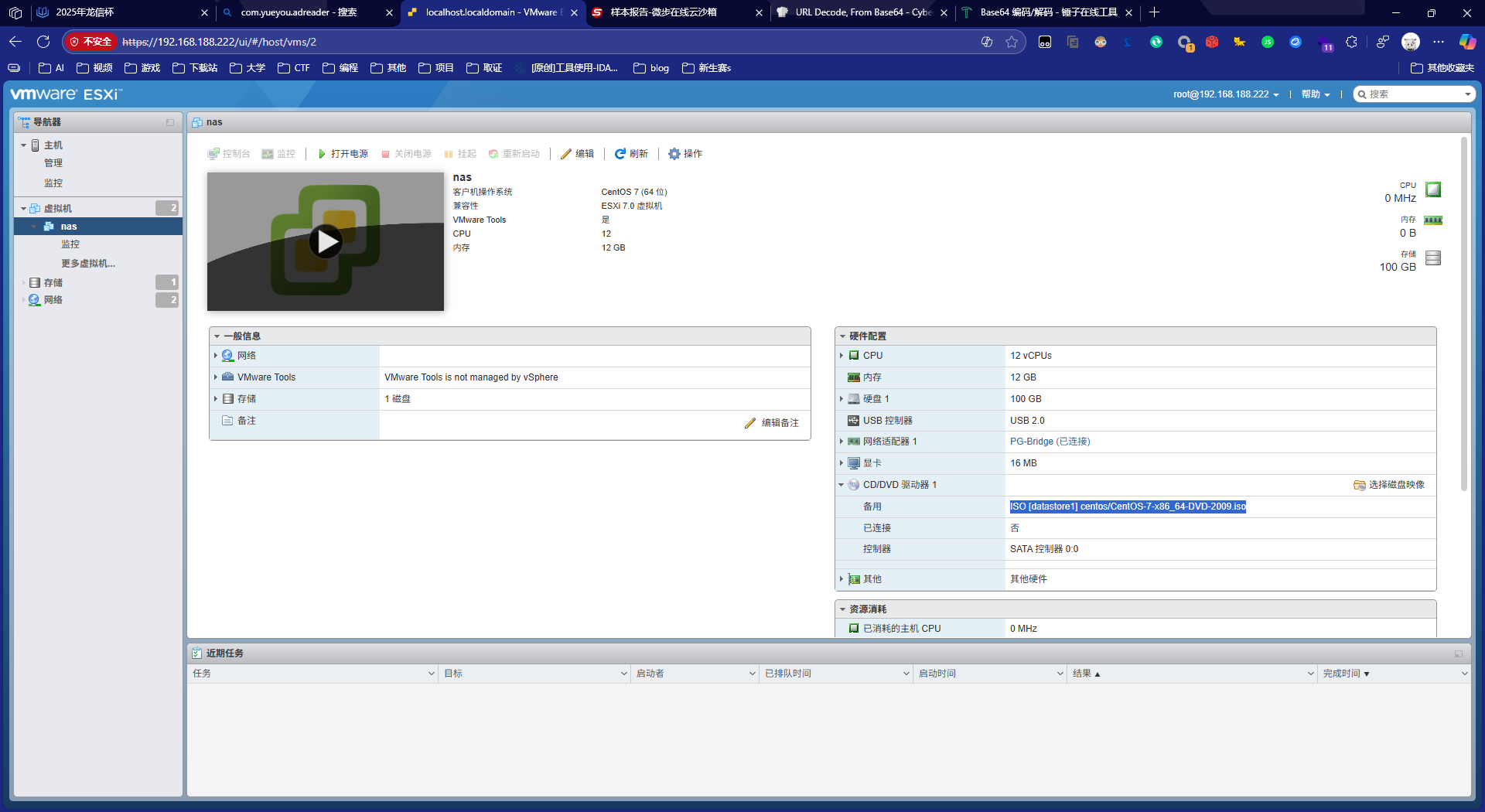Edit VM settings with the pencil icon

click(577, 154)
